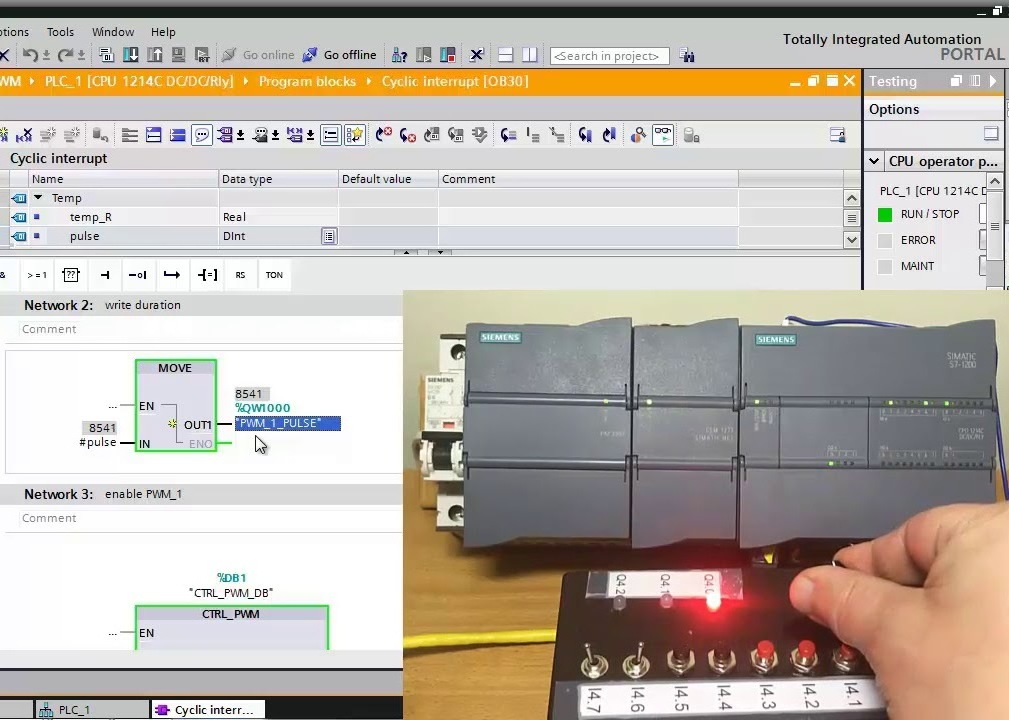Insert a normally open contact from favorites
1009x720 pixels.
pyautogui.click(x=105, y=275)
